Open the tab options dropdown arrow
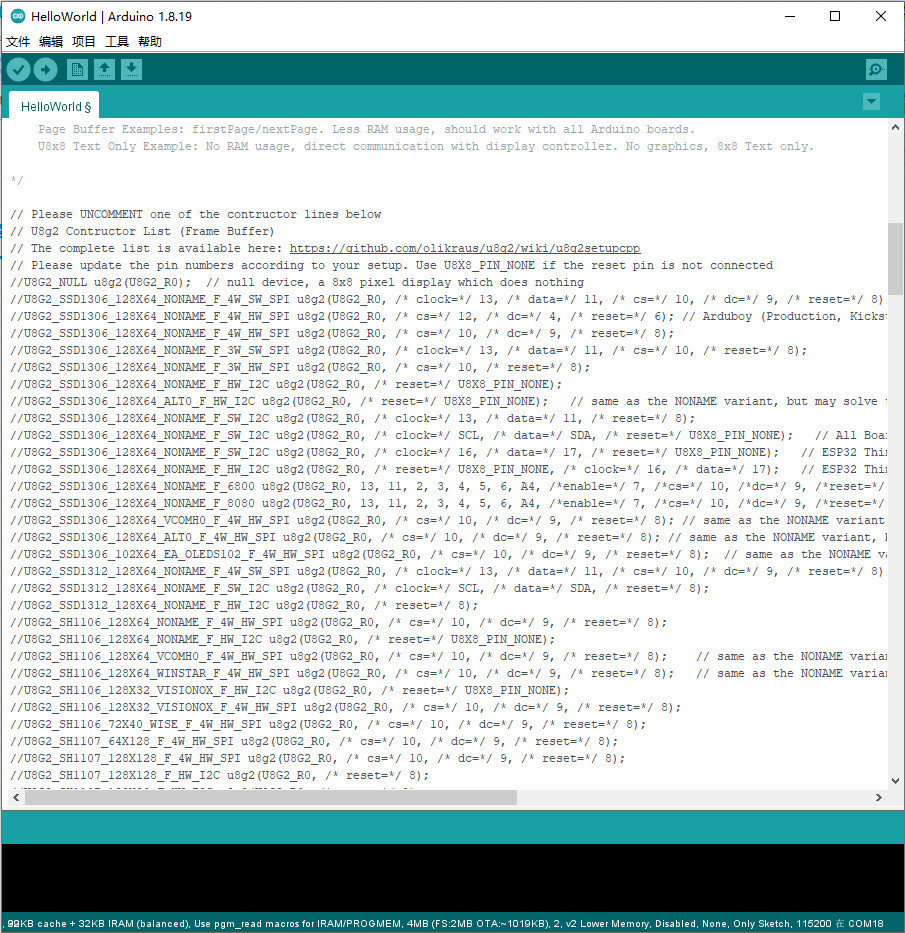The width and height of the screenshot is (905, 933). point(871,102)
